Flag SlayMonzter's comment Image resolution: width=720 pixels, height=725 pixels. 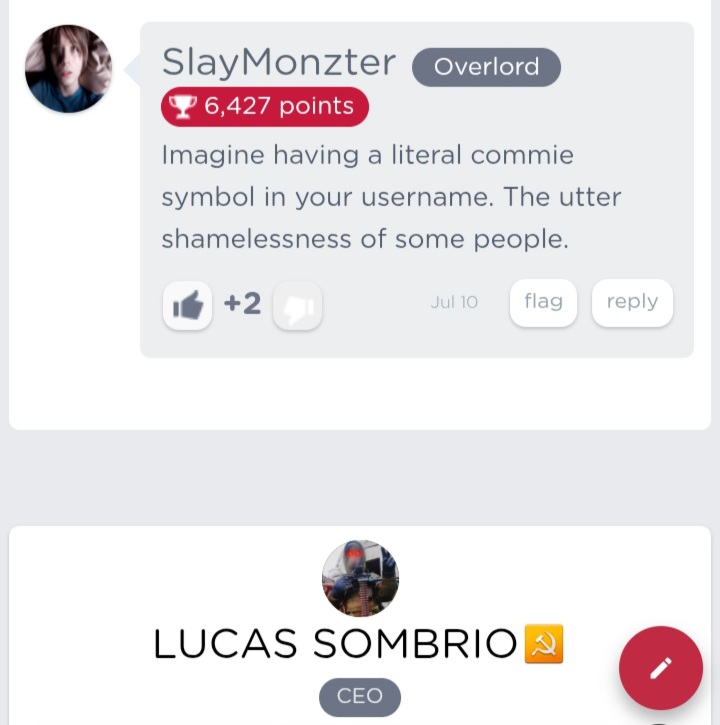coord(543,302)
